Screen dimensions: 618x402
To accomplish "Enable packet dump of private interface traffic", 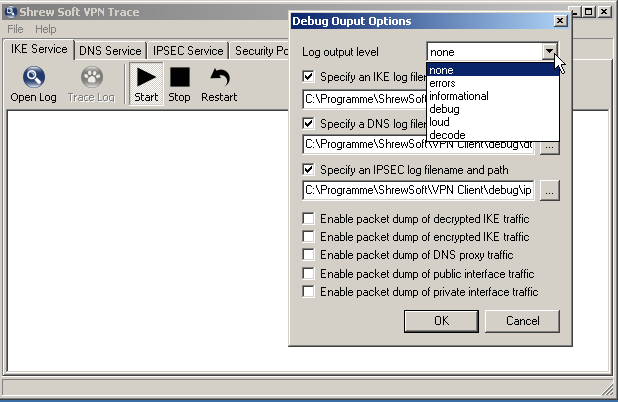I will tap(308, 292).
